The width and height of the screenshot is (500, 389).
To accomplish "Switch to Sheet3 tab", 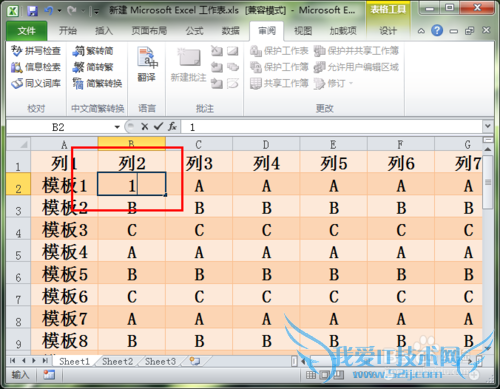I will pos(160,361).
